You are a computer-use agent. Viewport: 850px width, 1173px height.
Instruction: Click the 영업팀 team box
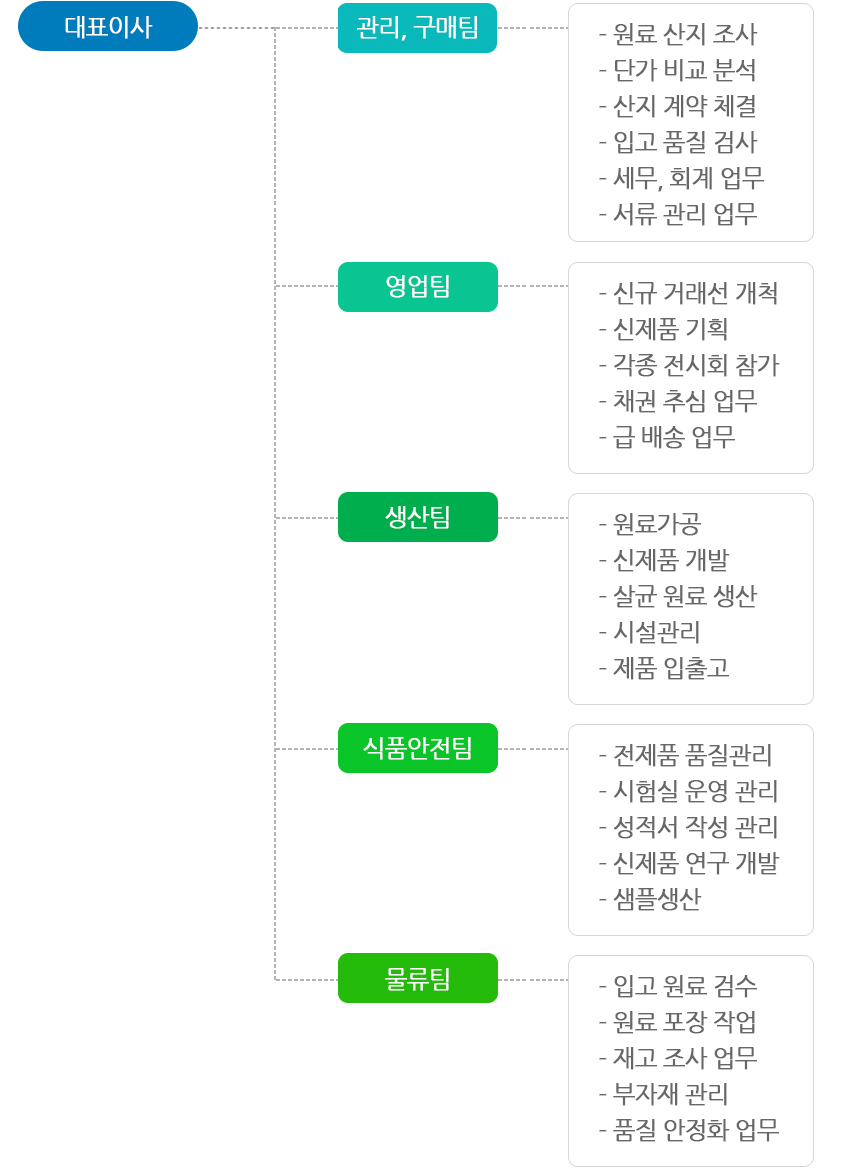click(417, 287)
